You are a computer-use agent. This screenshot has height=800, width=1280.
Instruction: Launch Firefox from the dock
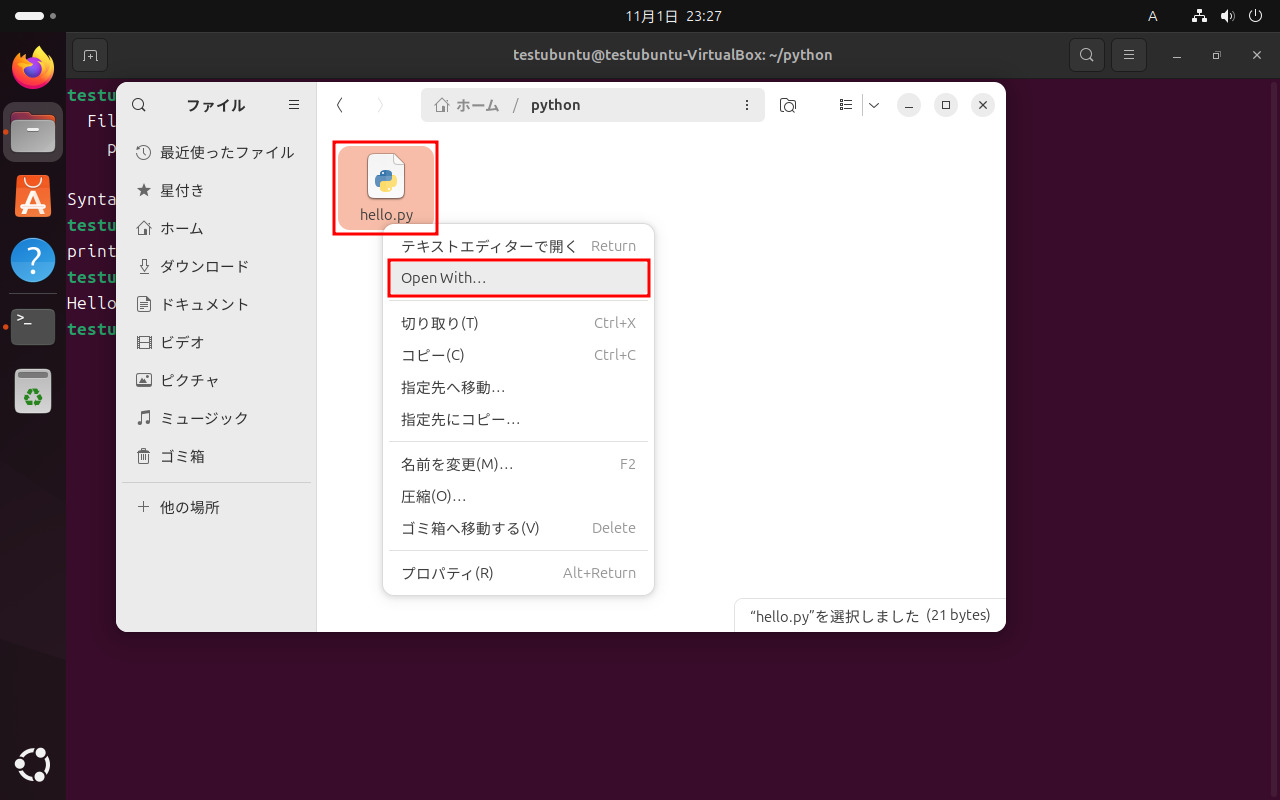click(32, 67)
